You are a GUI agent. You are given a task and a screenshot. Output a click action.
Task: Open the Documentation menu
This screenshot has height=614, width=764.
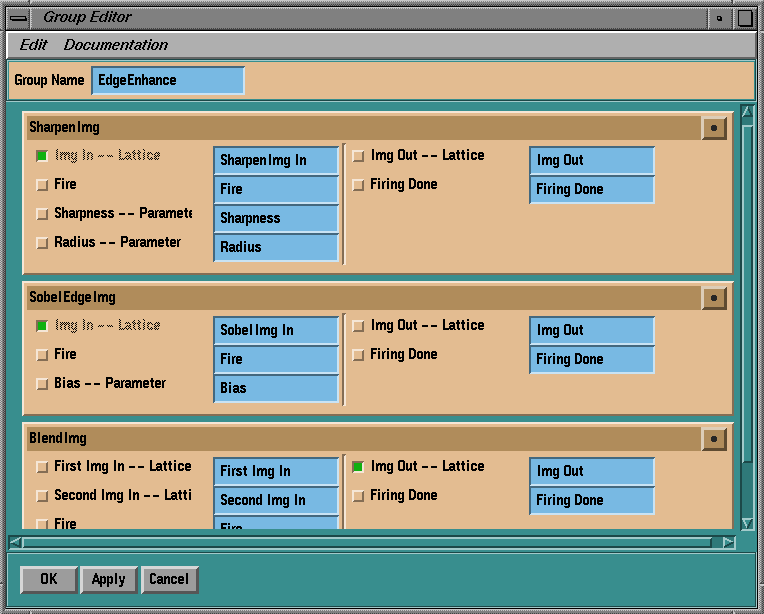point(116,45)
